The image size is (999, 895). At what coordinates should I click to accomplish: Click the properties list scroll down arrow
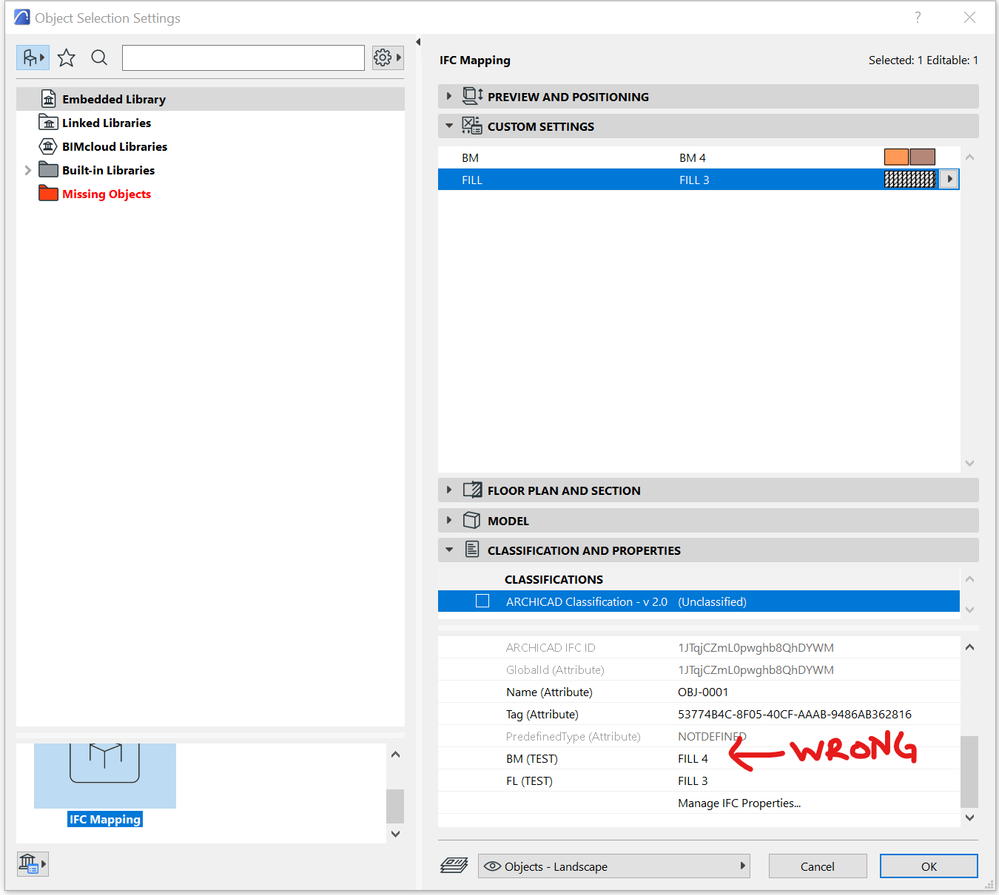(970, 818)
